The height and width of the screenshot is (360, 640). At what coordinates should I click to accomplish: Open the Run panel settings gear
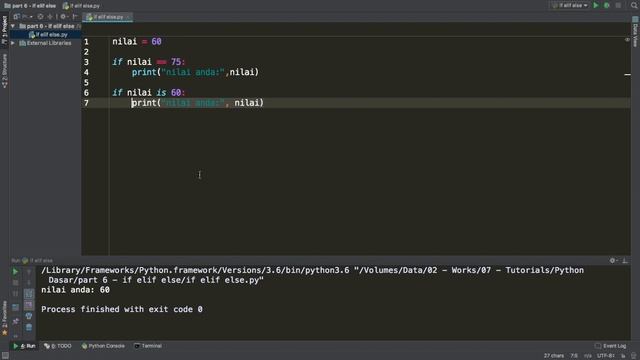pos(613,260)
